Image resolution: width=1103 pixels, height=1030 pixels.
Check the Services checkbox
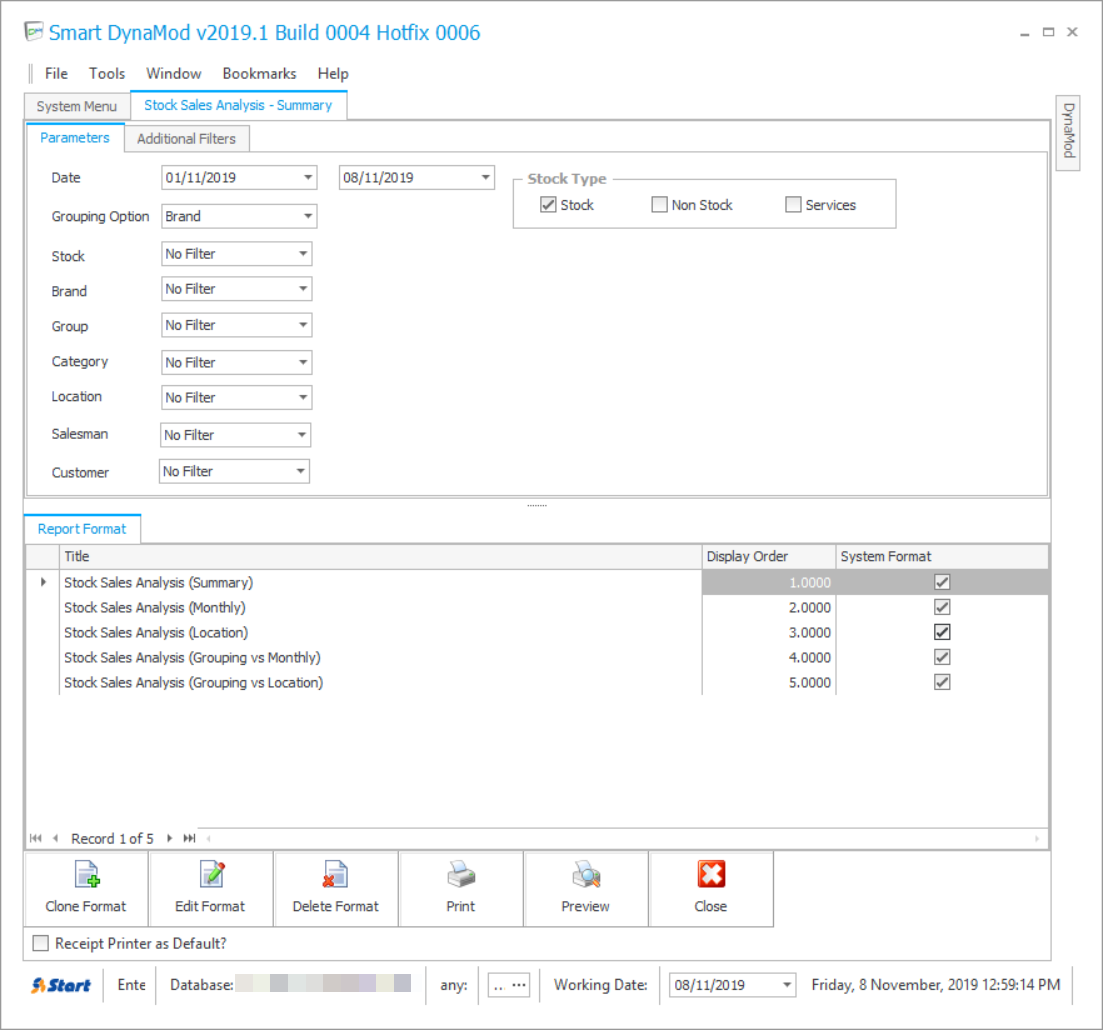(x=793, y=205)
